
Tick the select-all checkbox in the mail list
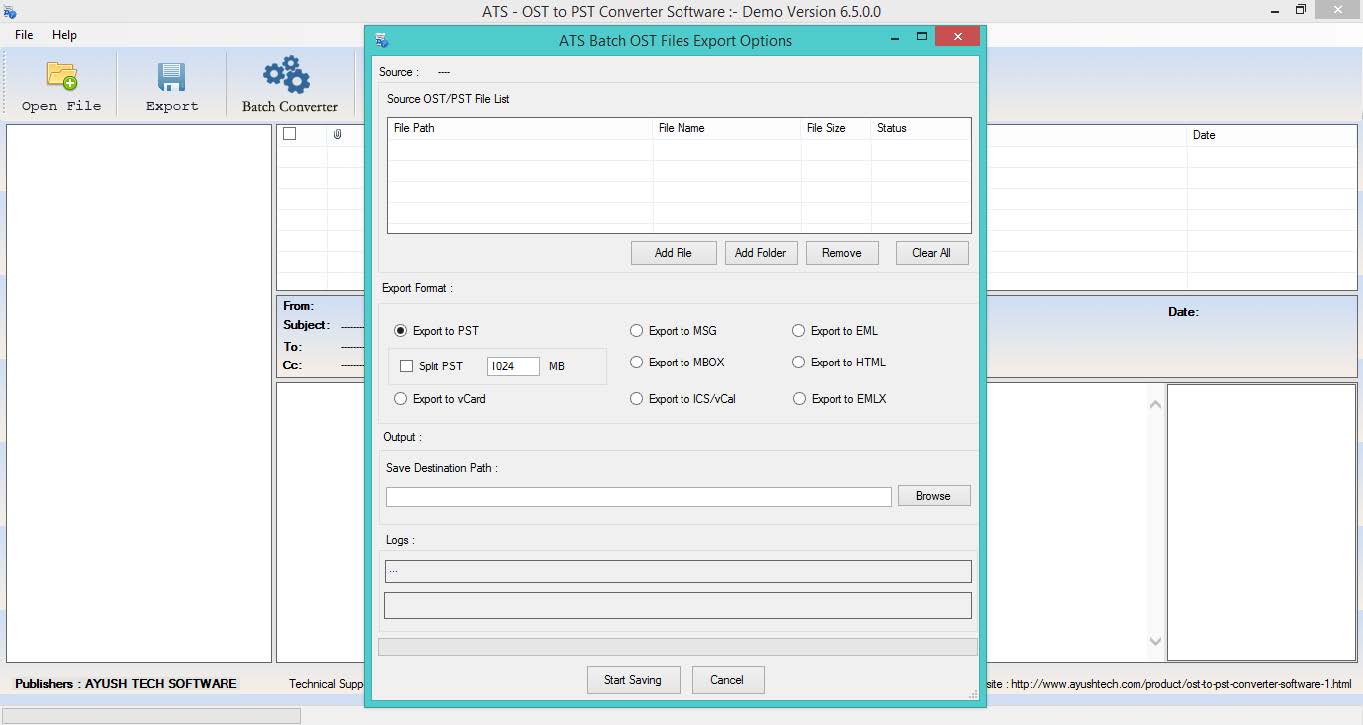290,134
